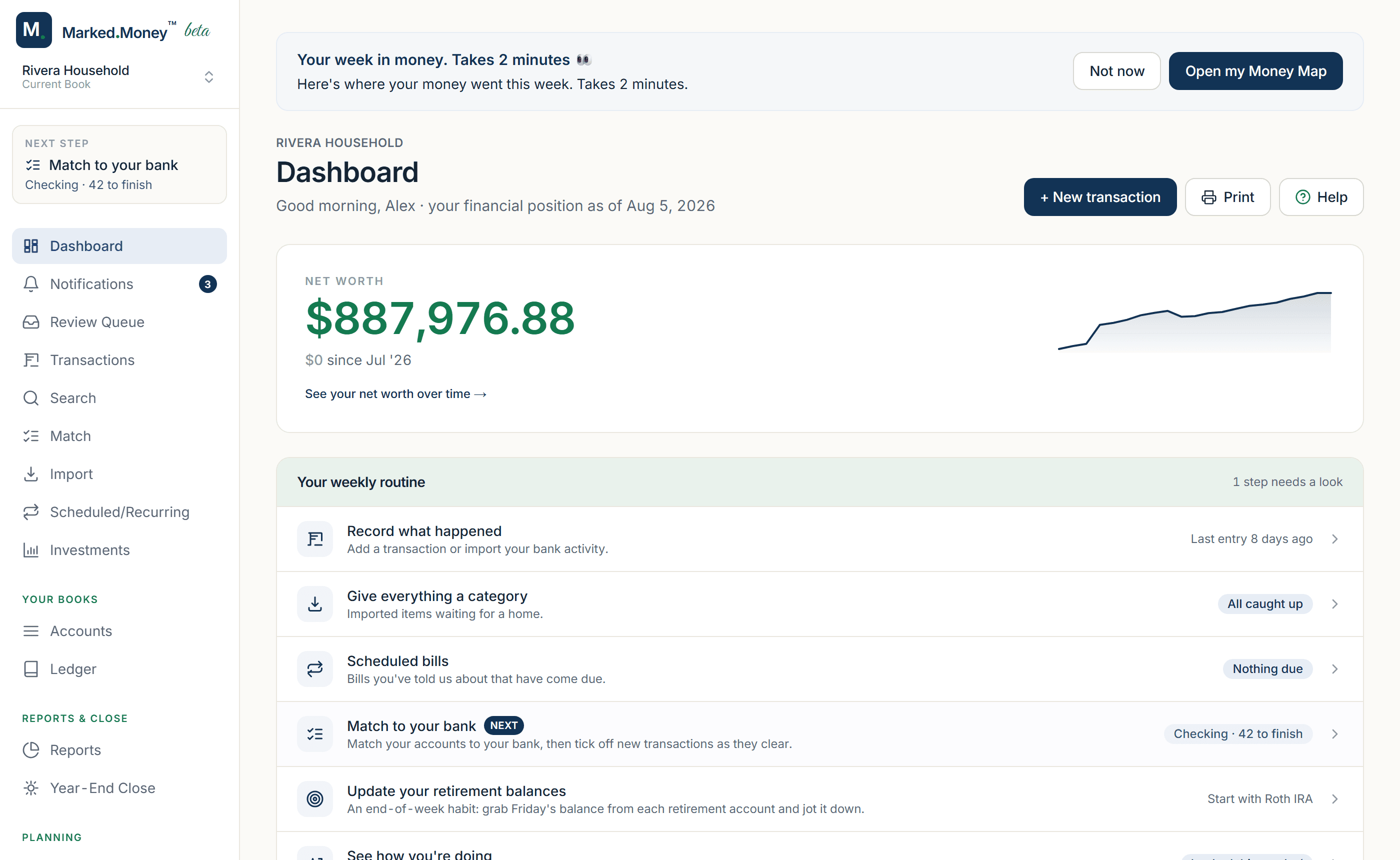This screenshot has height=860, width=1400.
Task: Click the Give everything a category icon
Action: pos(314,603)
